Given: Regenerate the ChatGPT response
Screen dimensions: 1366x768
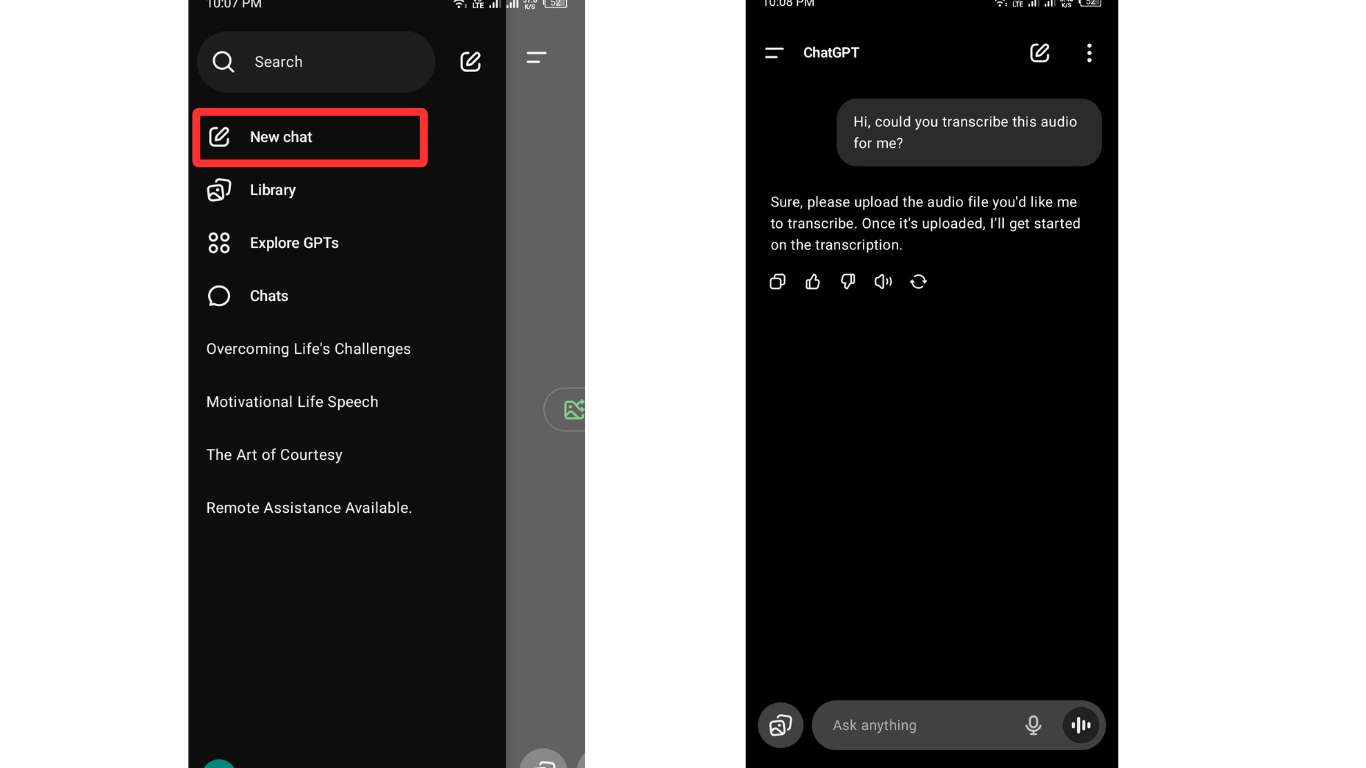Looking at the screenshot, I should [x=918, y=282].
